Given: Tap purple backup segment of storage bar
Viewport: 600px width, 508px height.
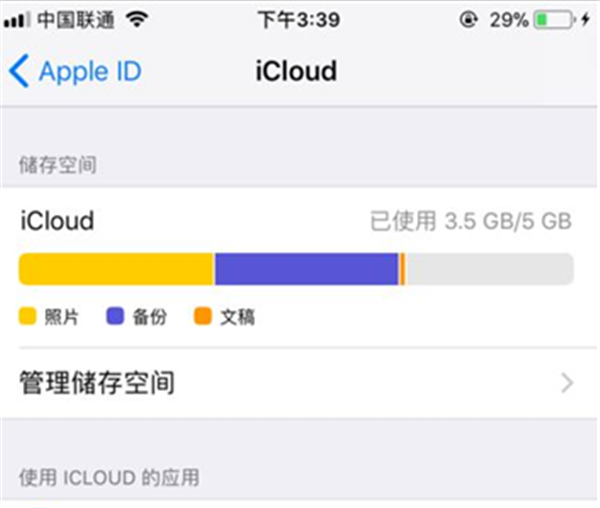Looking at the screenshot, I should point(306,269).
